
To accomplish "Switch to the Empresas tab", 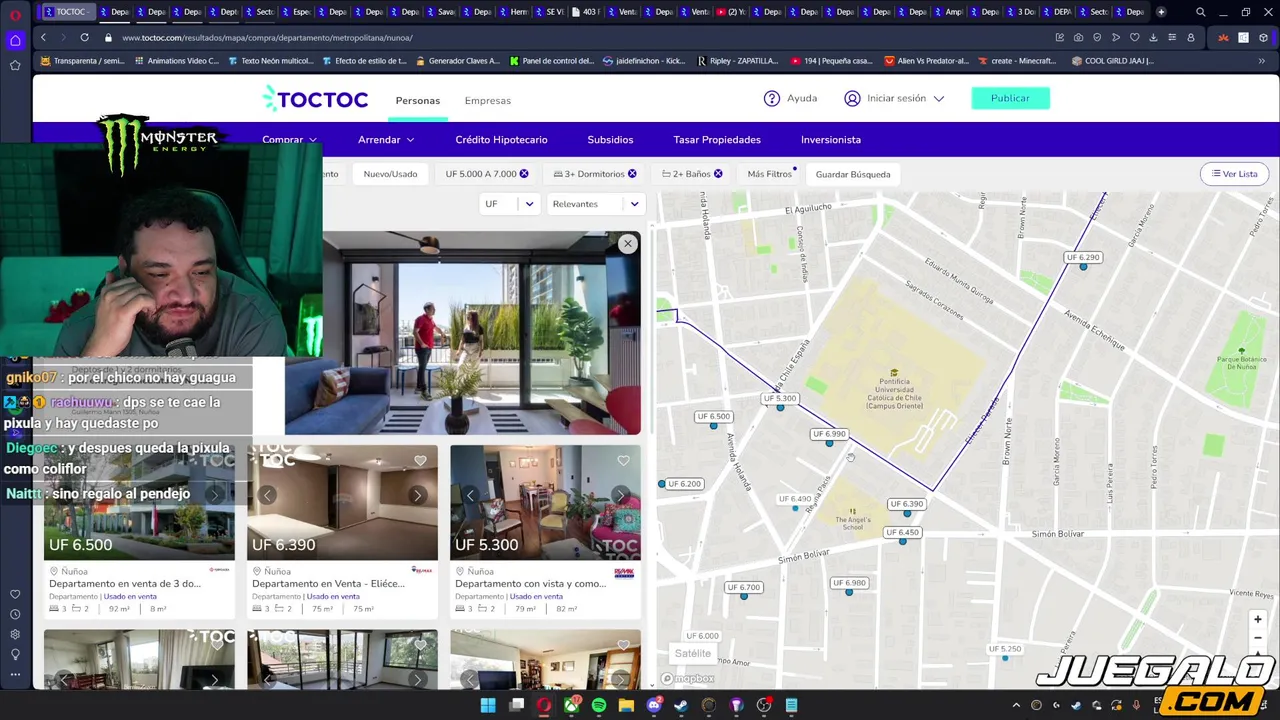I will [487, 100].
